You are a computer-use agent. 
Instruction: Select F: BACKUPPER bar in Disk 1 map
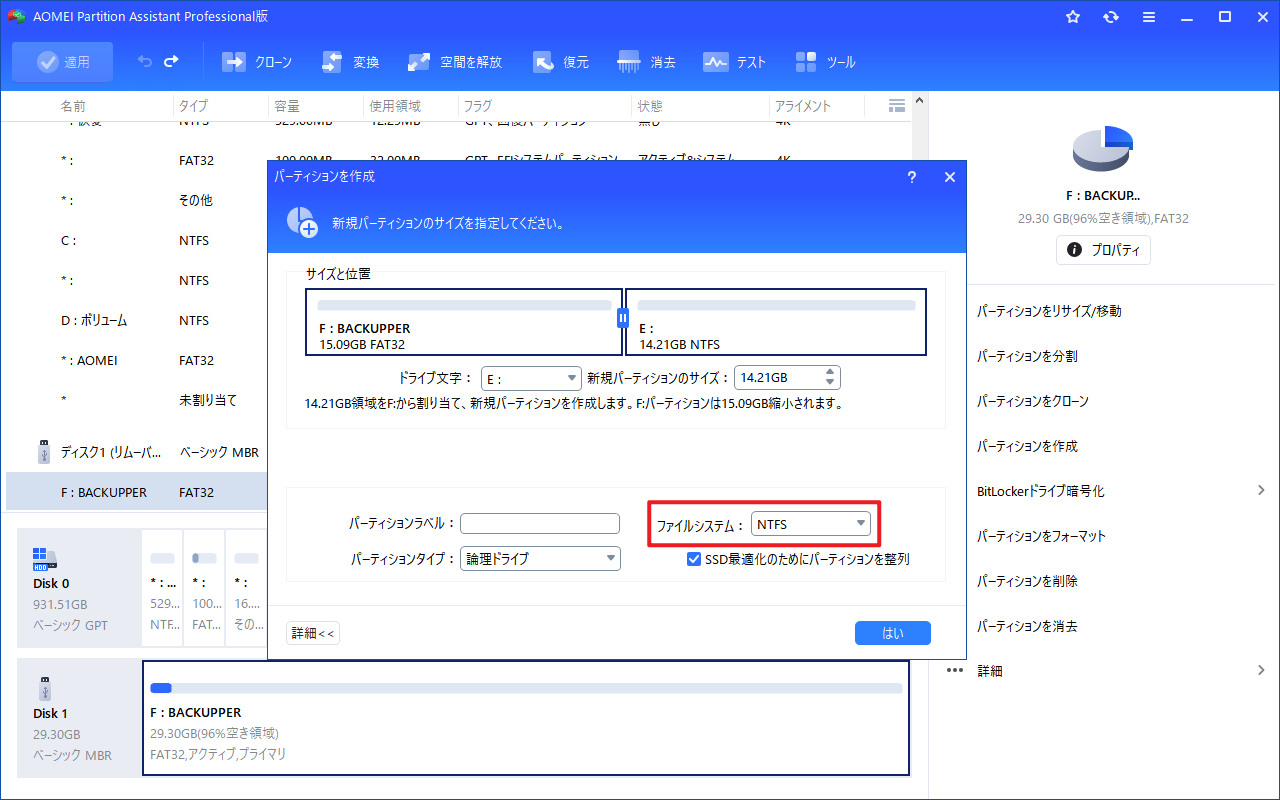[x=526, y=718]
